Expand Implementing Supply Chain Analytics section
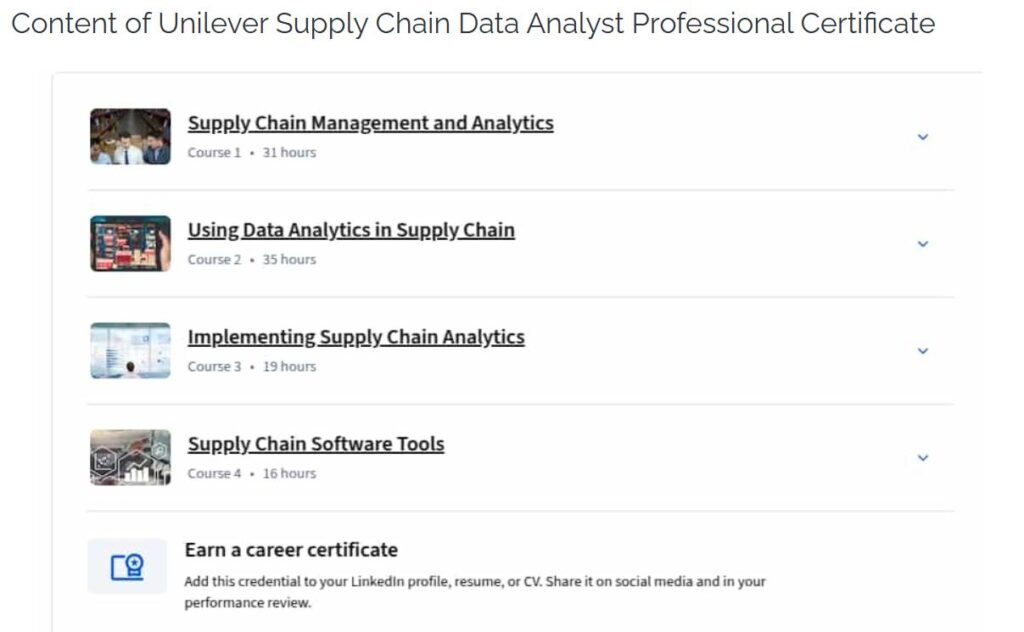Screen dimensions: 1024x632 click(x=922, y=351)
